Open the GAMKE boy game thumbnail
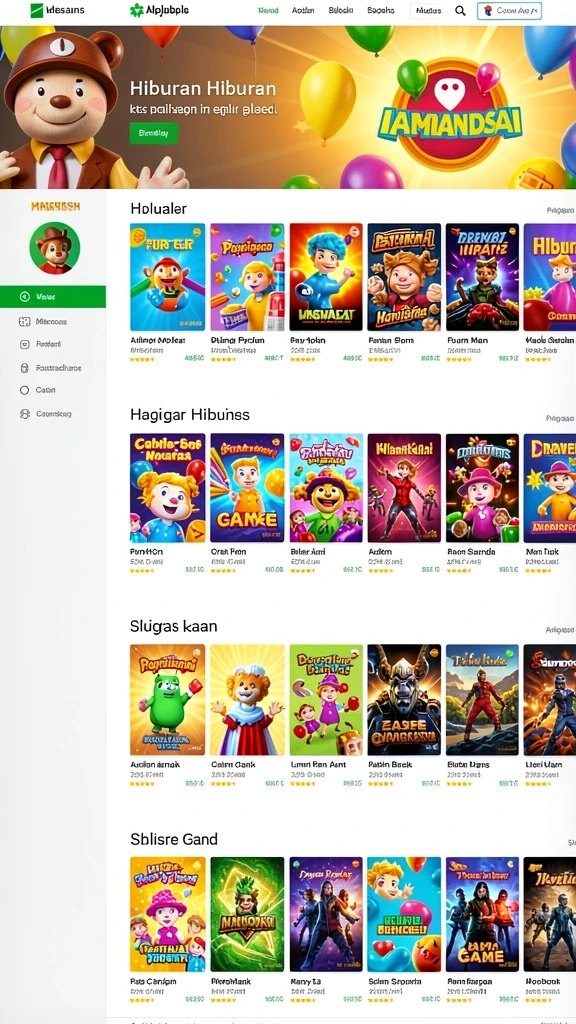The image size is (576, 1024). (x=247, y=488)
